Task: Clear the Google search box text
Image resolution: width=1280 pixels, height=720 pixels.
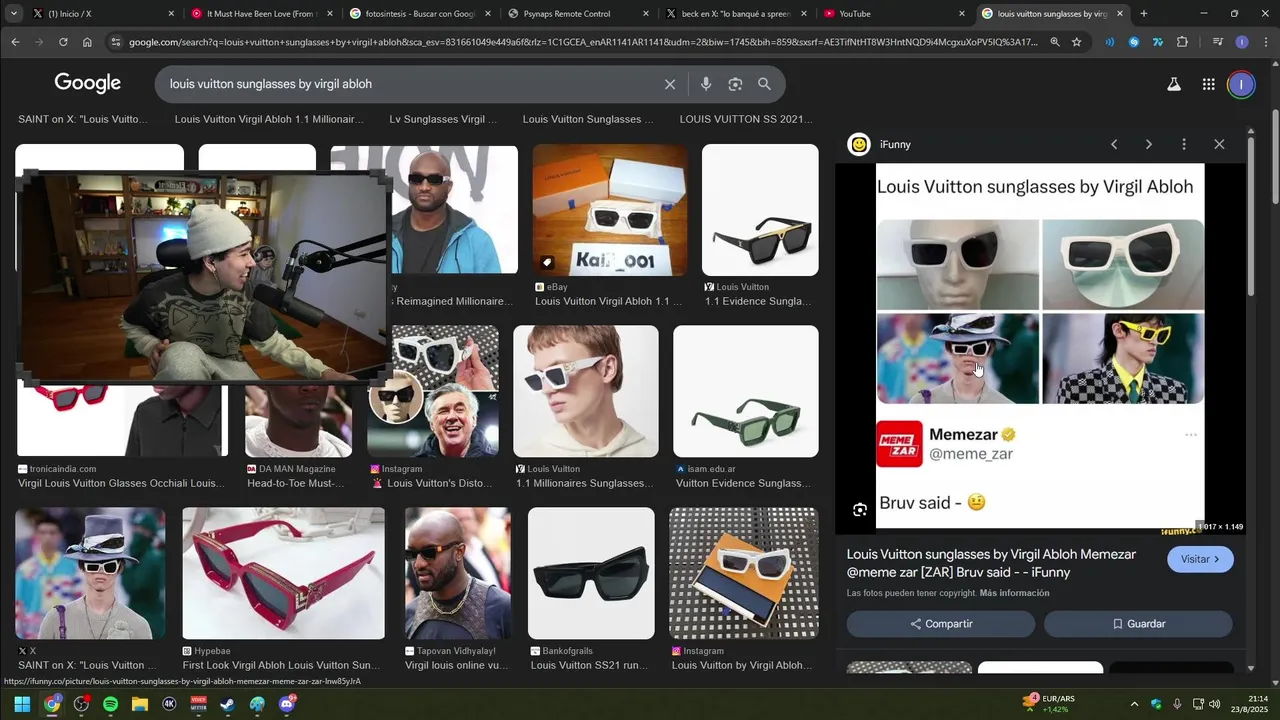Action: pyautogui.click(x=670, y=85)
